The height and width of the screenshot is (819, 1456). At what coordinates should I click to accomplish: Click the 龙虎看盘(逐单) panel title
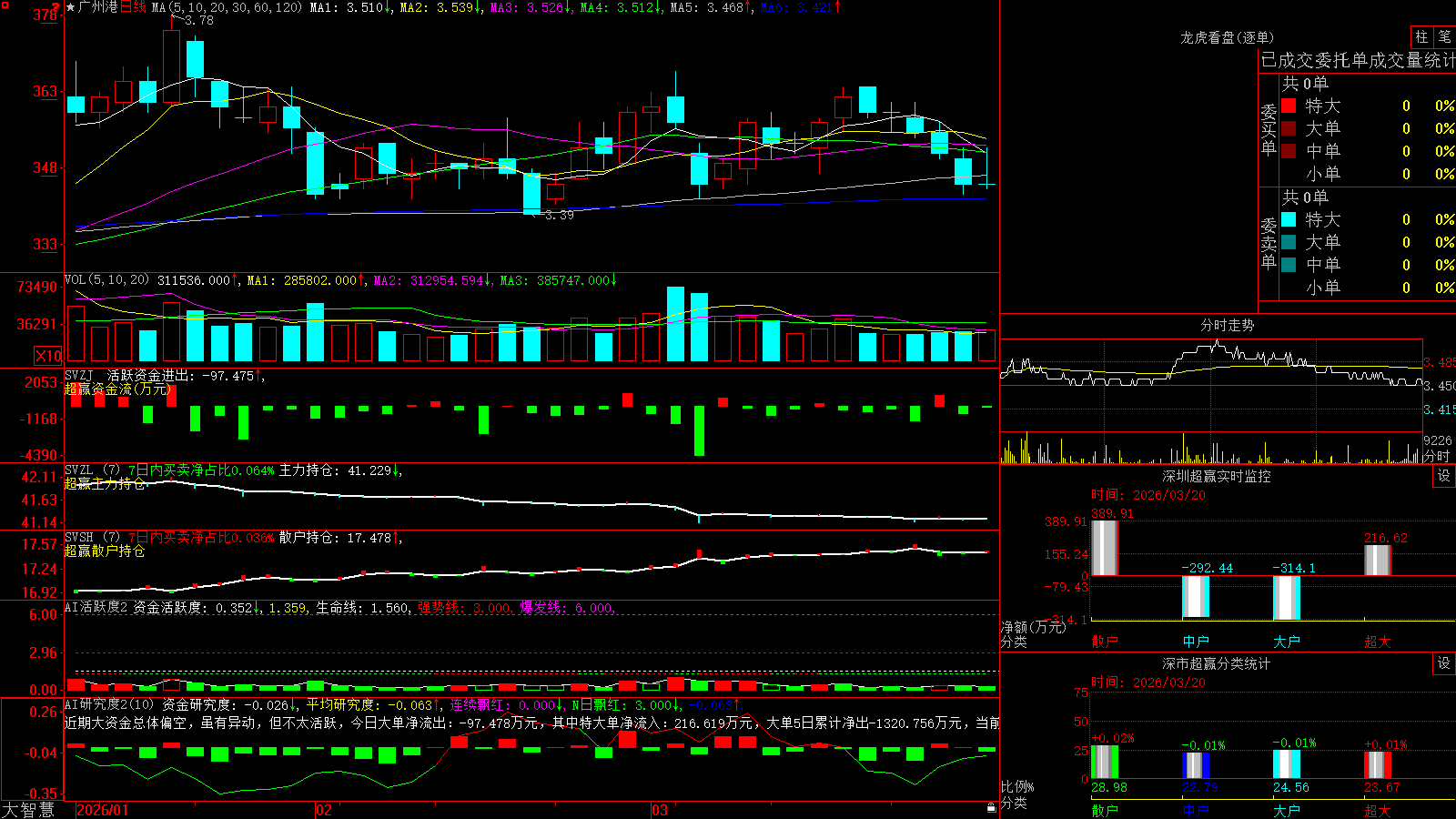pos(1227,37)
